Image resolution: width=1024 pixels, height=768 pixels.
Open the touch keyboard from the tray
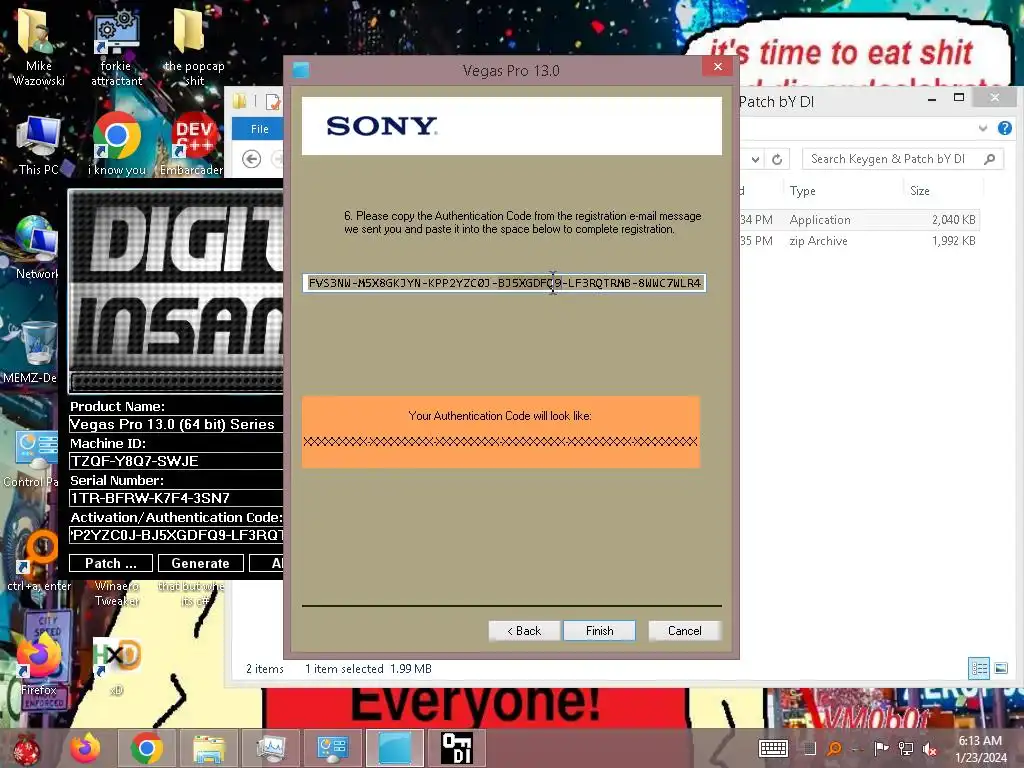pyautogui.click(x=773, y=748)
